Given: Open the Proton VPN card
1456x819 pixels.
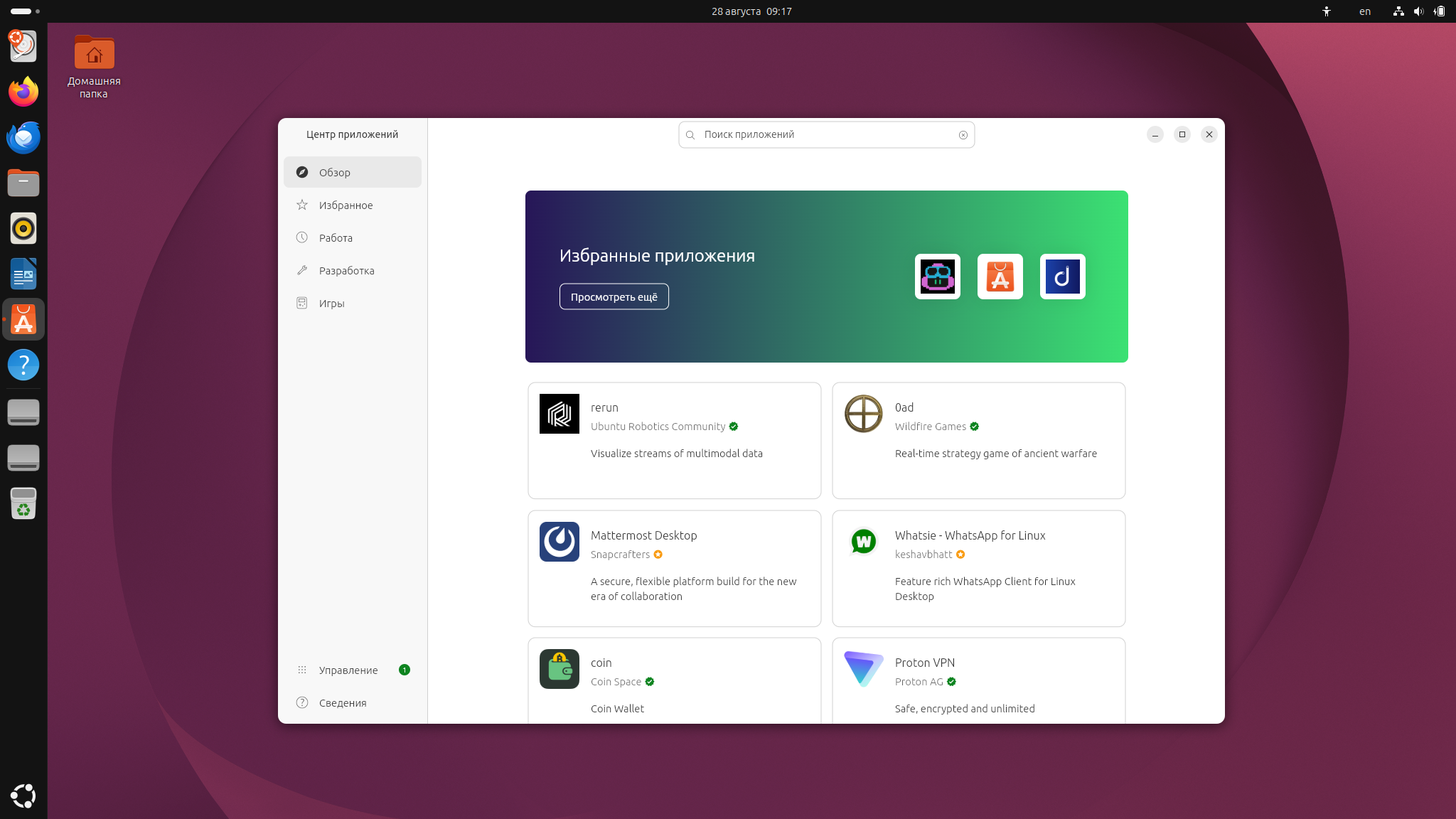Looking at the screenshot, I should [x=979, y=681].
